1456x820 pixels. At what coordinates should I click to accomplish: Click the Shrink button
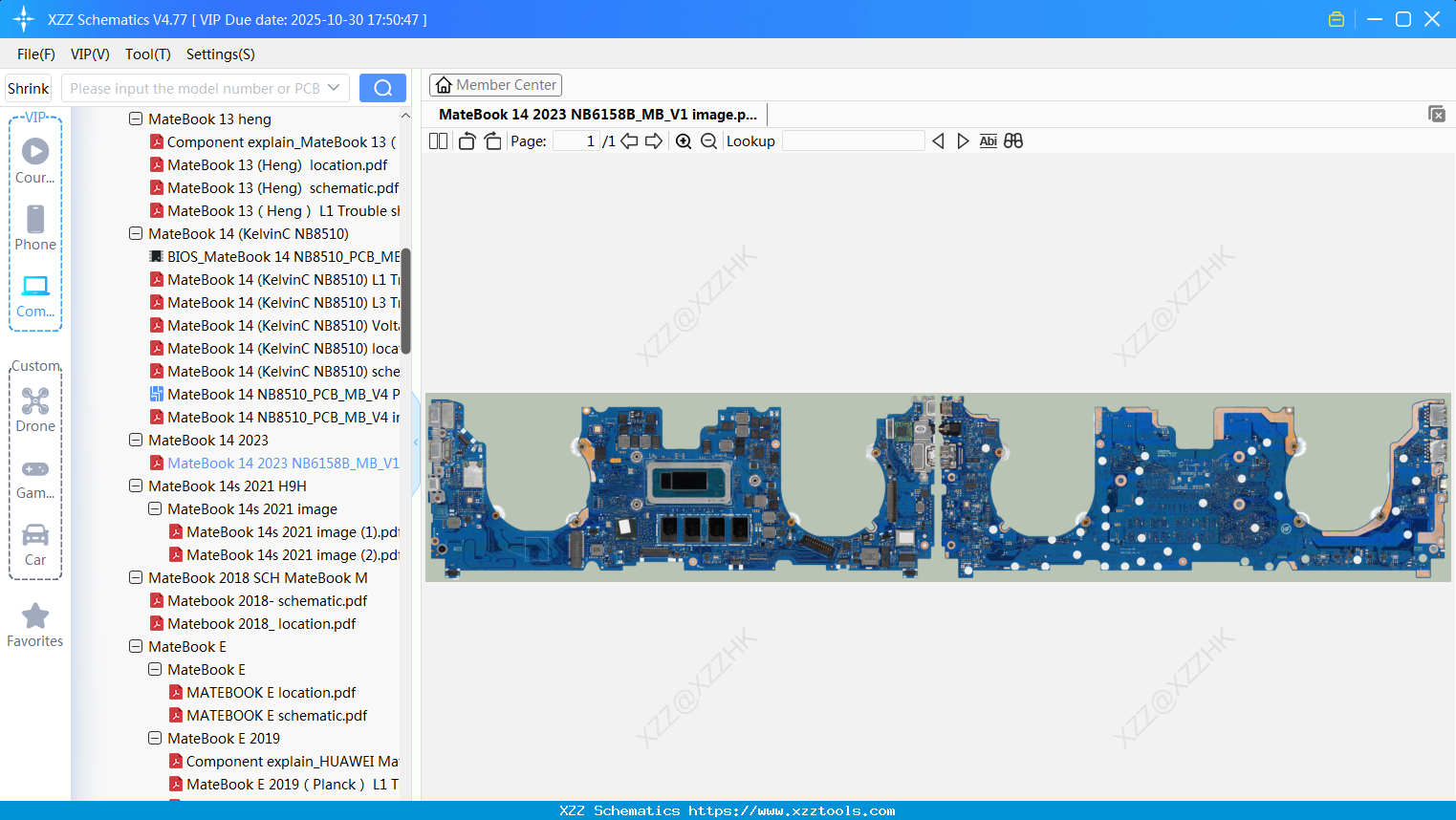pos(29,88)
